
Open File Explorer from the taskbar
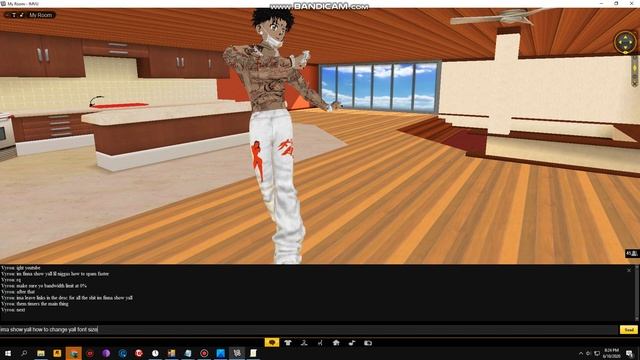(x=41, y=353)
